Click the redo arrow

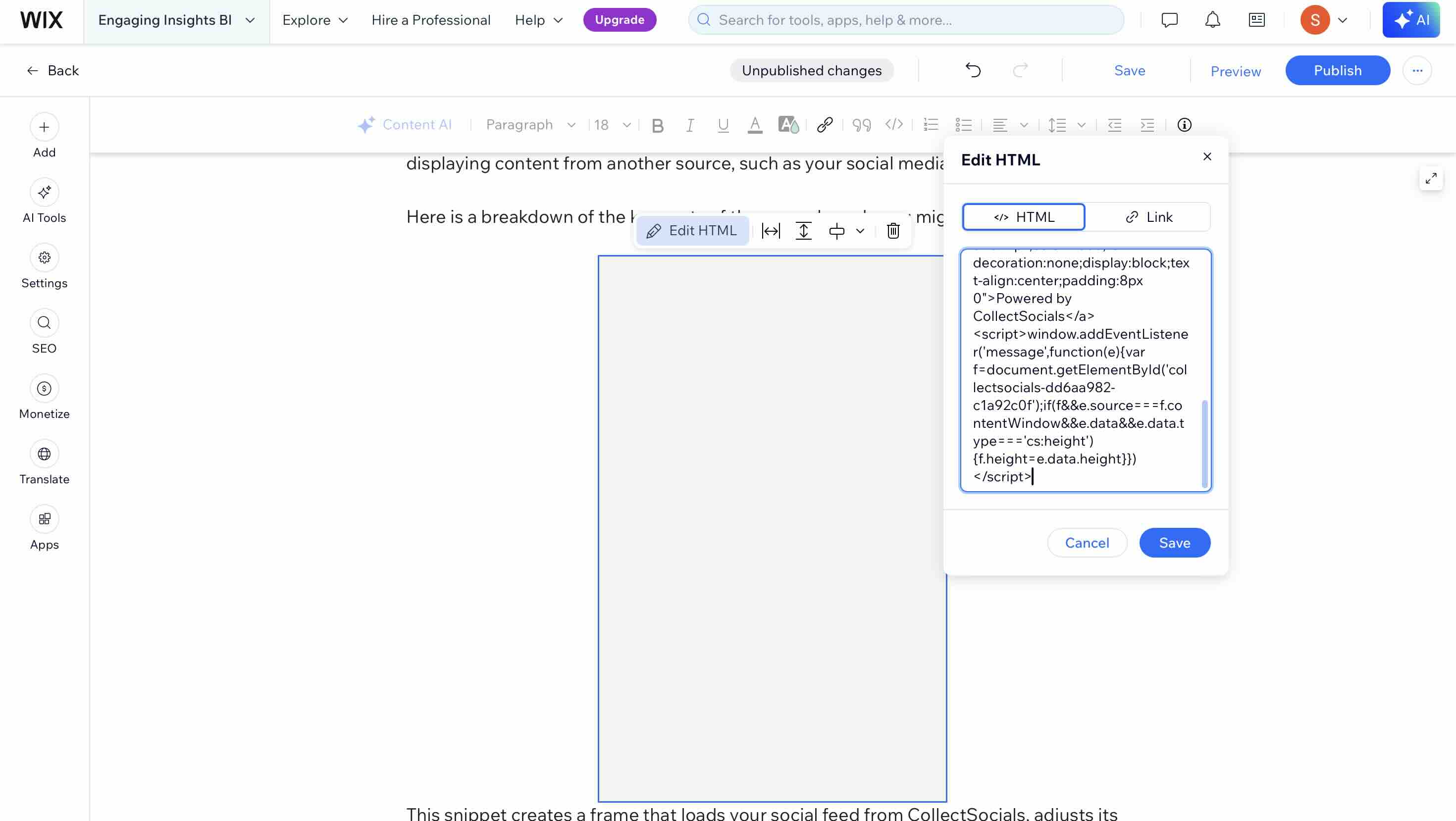click(x=1020, y=70)
